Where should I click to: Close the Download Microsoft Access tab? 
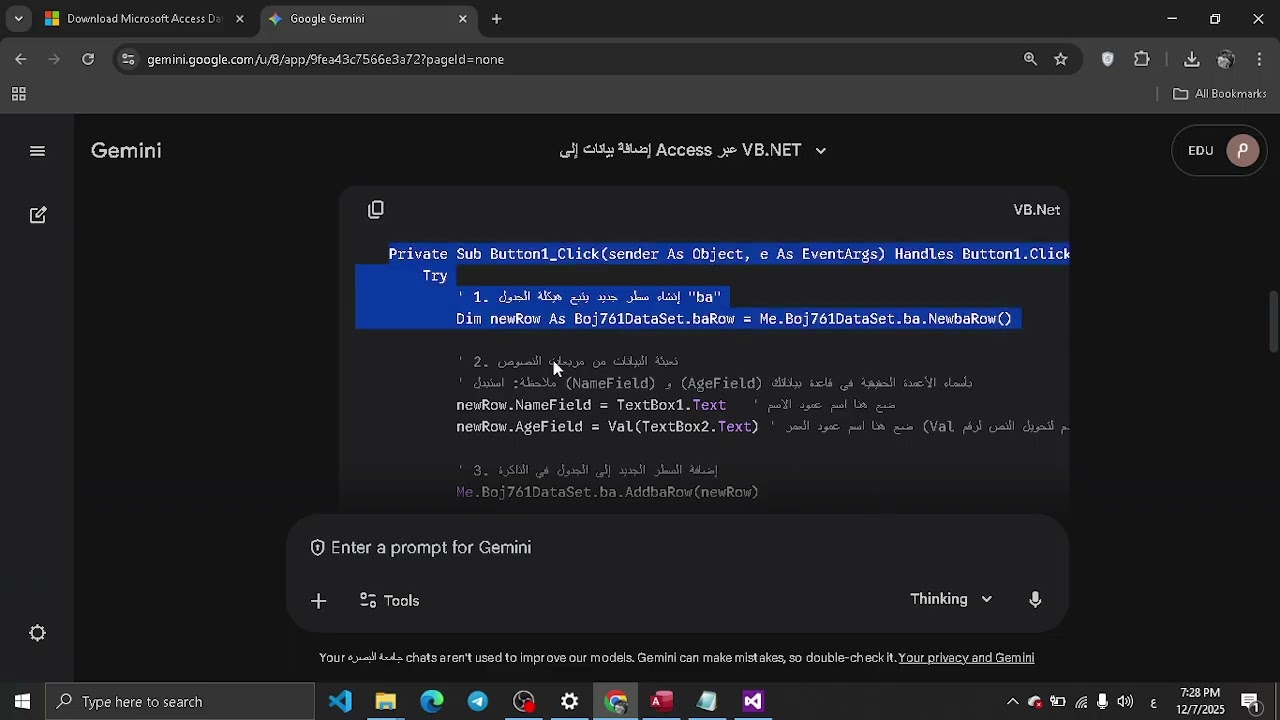coord(239,19)
